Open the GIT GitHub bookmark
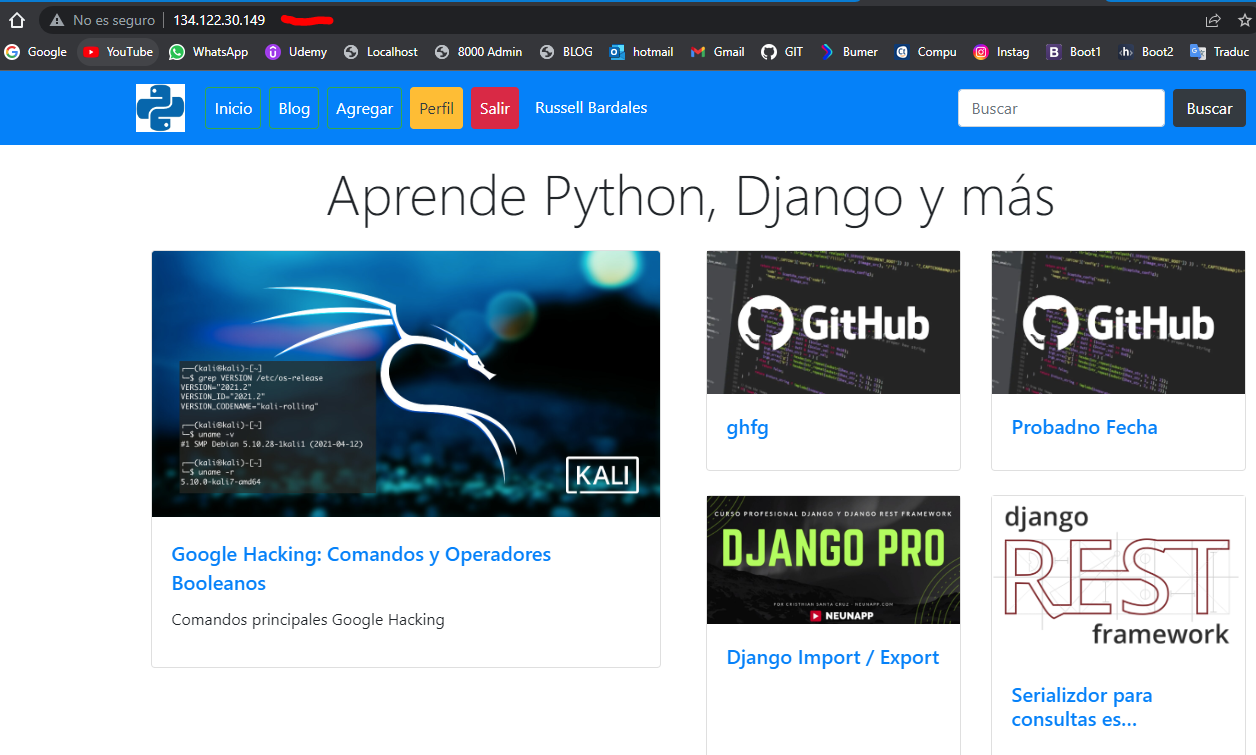 [x=782, y=52]
